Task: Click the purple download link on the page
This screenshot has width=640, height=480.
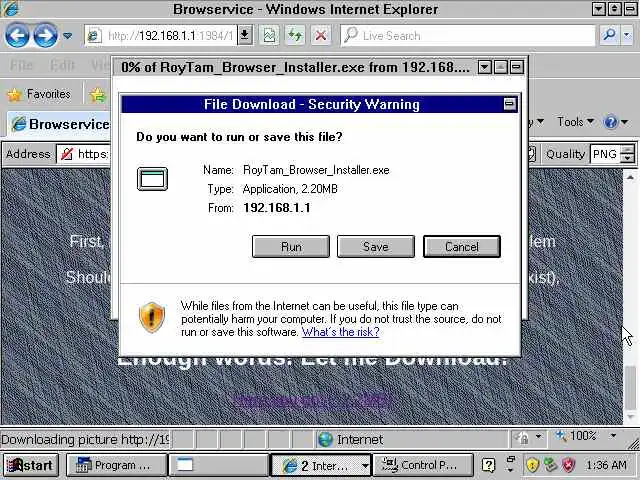Action: (312, 401)
